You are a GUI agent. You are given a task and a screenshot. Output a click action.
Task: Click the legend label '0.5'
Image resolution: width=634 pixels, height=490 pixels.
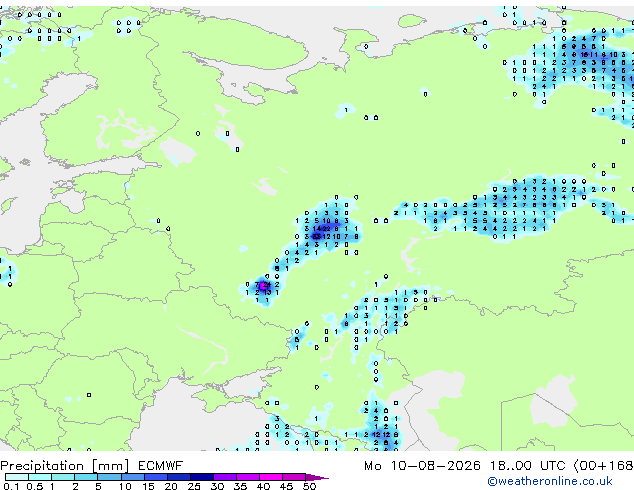[35, 486]
